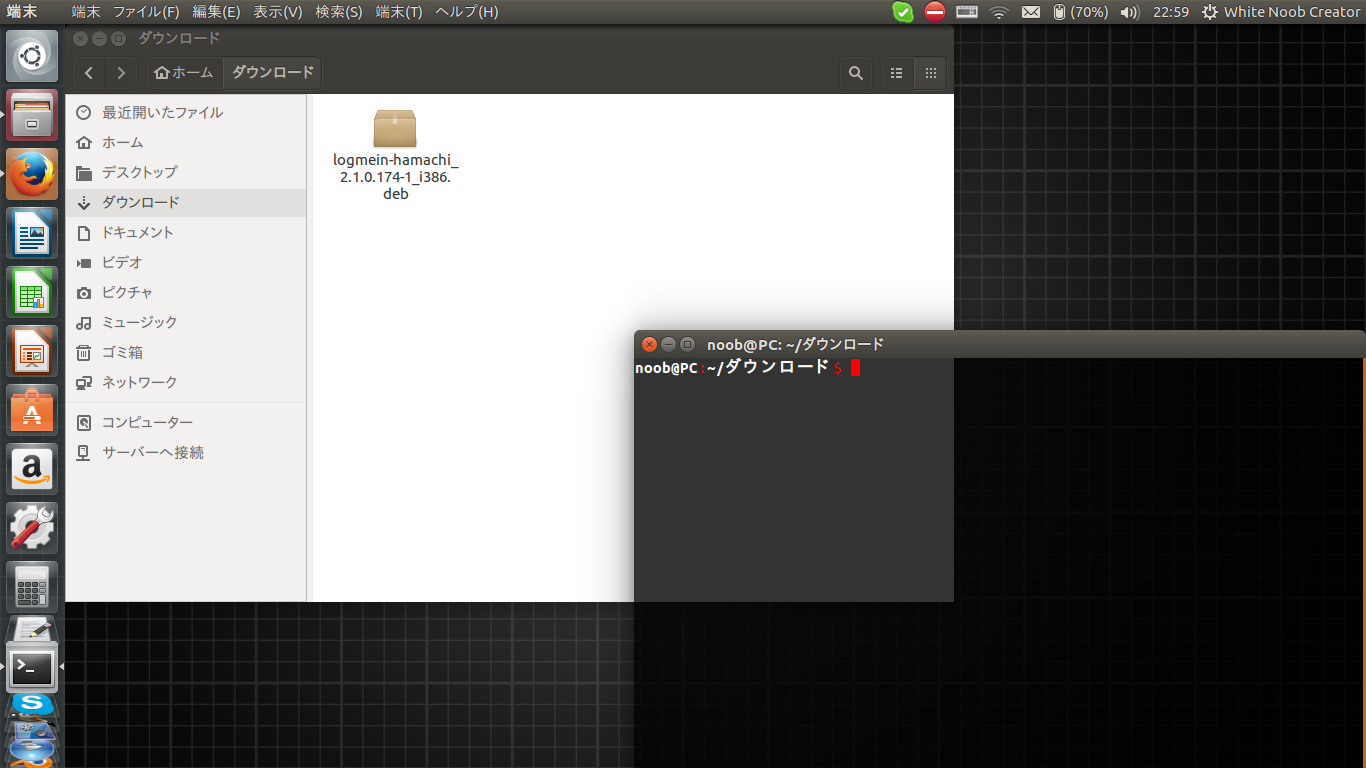
Task: Open ゴミ箱 trash in the sidebar
Action: (186, 352)
